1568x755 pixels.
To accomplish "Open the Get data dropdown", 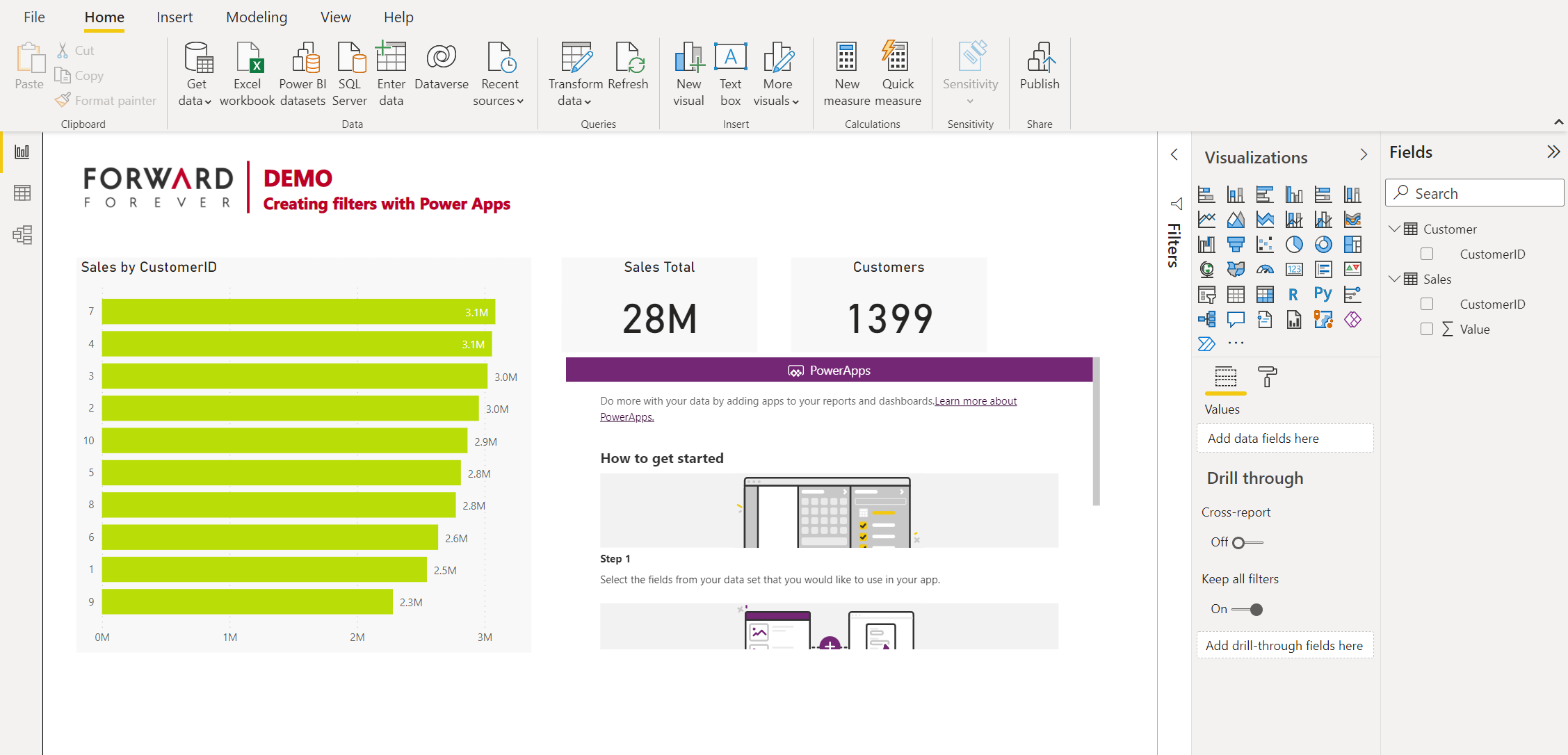I will click(195, 92).
